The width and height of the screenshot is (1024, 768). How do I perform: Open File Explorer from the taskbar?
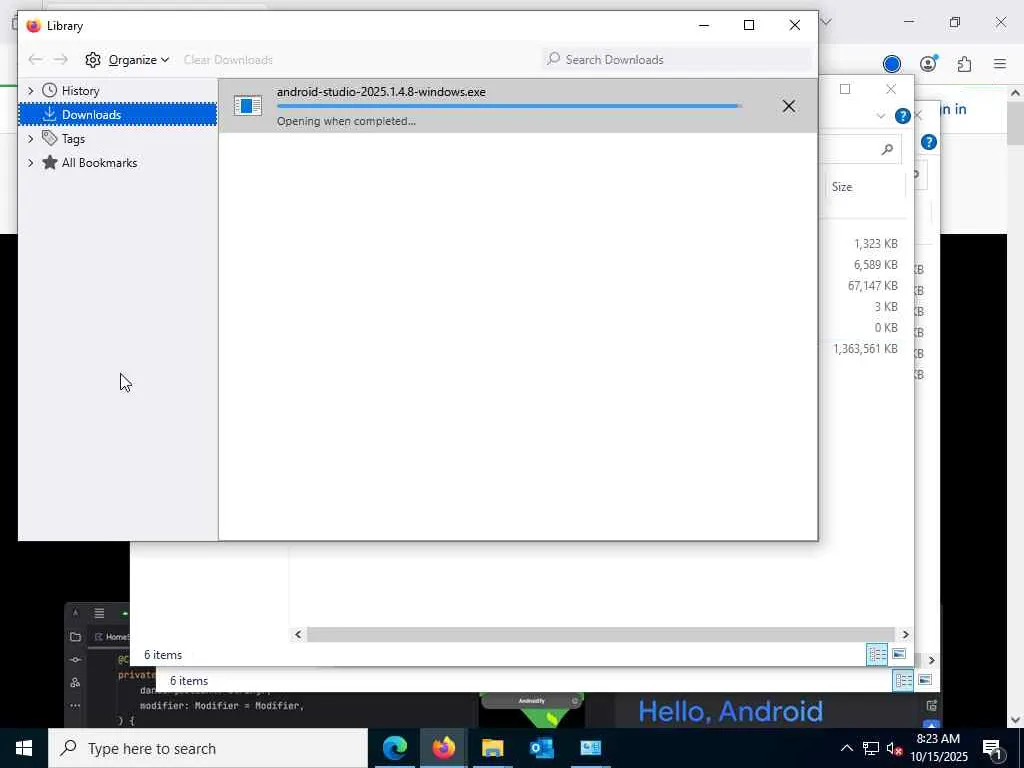point(492,748)
